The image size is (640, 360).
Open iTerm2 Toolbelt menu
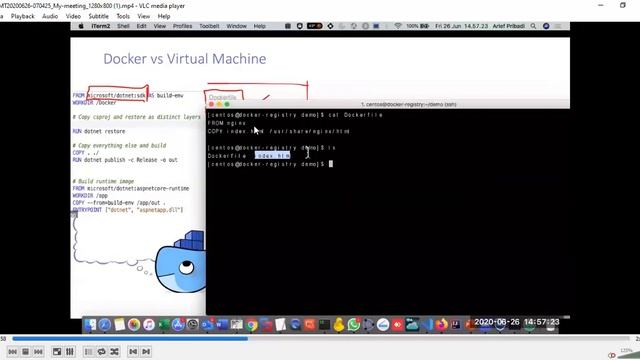[209, 26]
